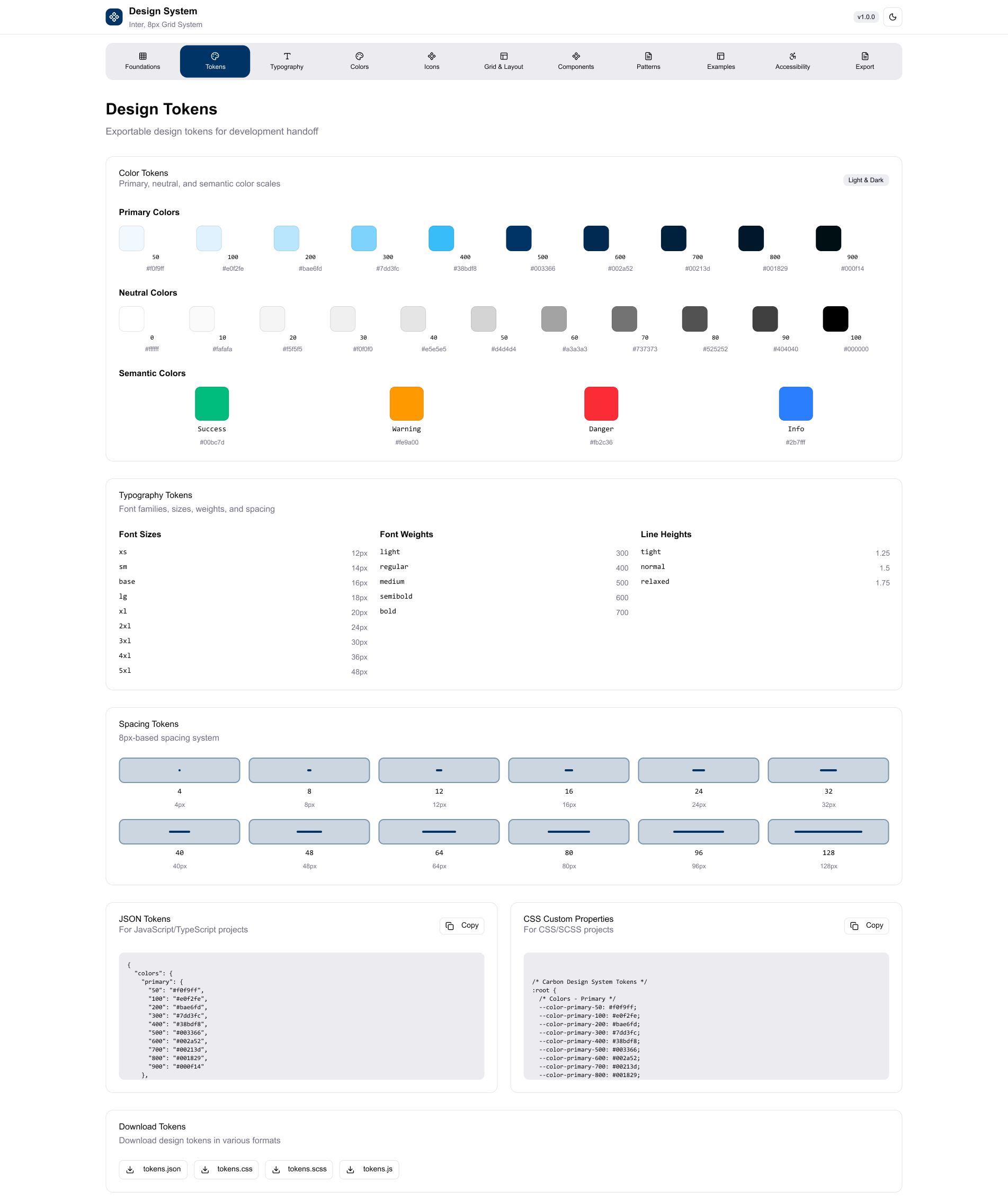Viewport: 1008px width, 1201px height.
Task: Select the primary 500 swatch #003366
Action: [x=519, y=238]
